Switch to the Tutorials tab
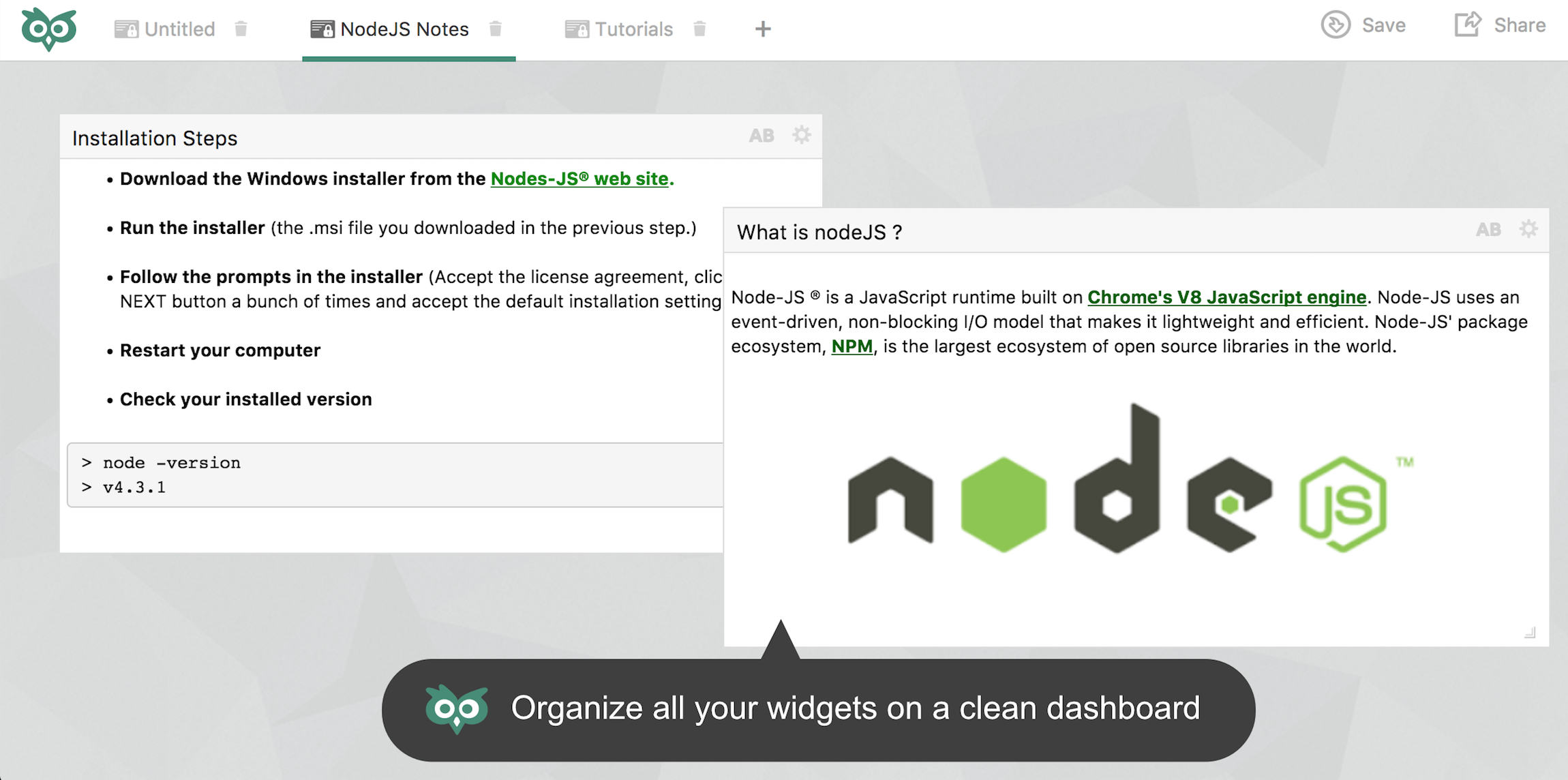This screenshot has width=1568, height=780. [633, 29]
